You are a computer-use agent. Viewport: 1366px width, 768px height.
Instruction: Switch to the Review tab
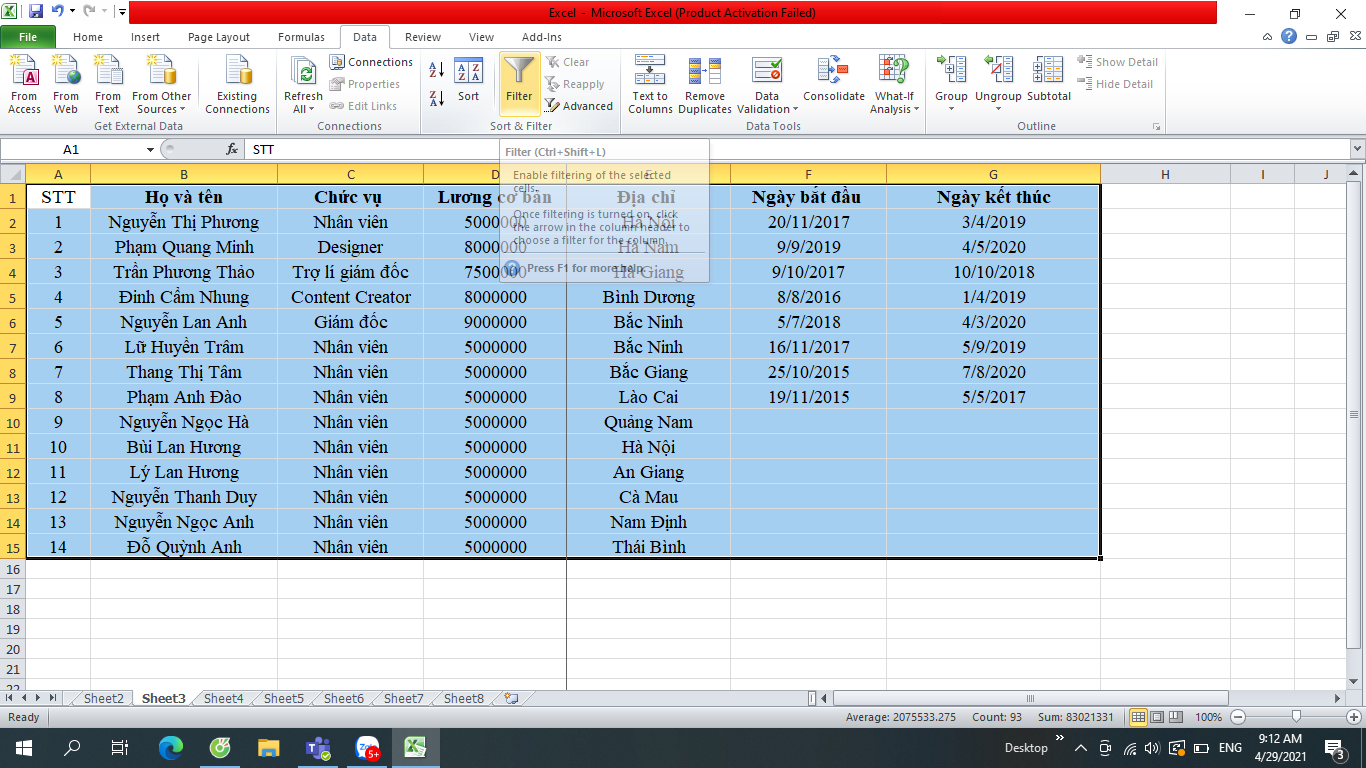(423, 37)
